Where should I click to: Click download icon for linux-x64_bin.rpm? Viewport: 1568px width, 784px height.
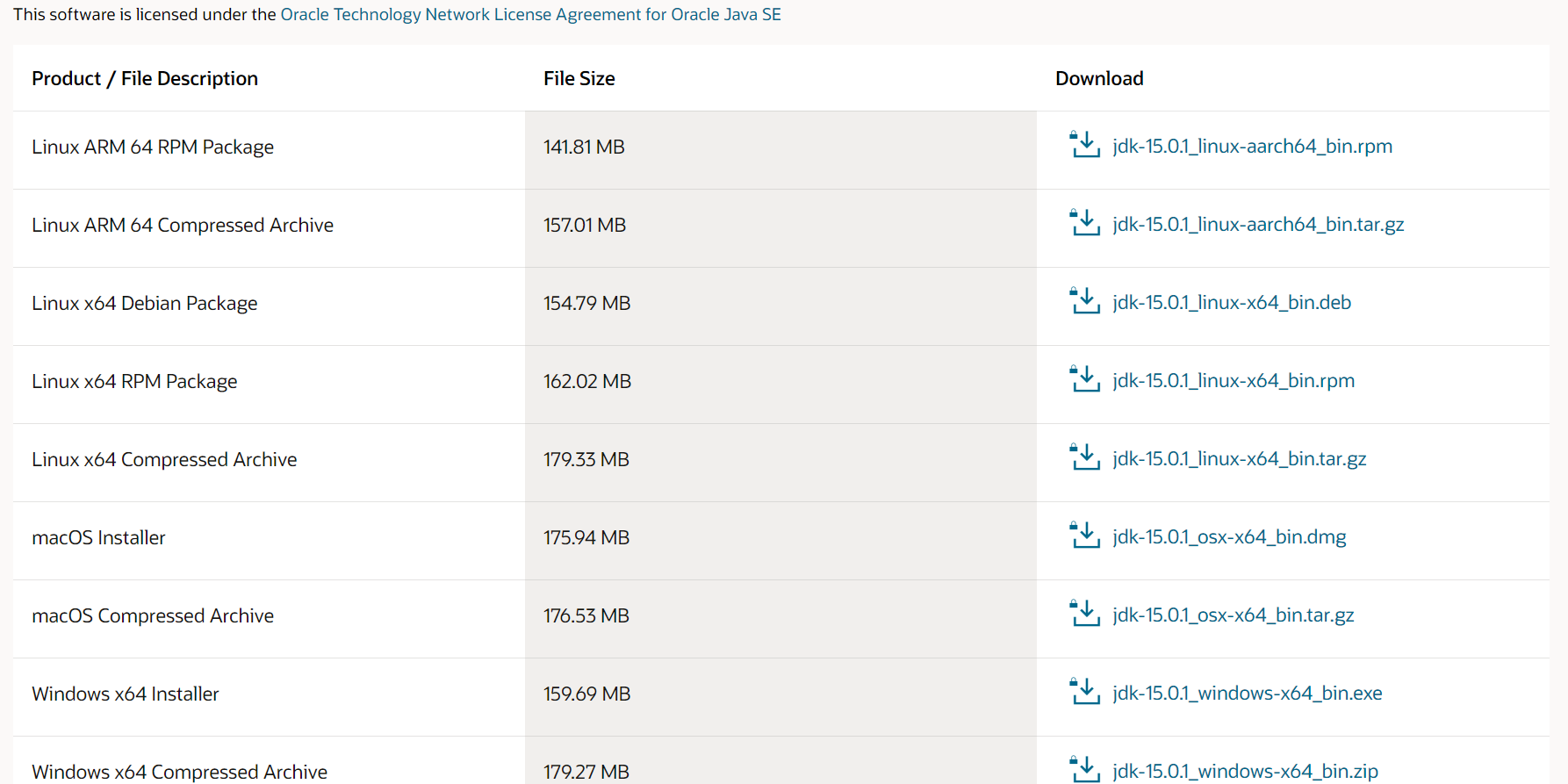tap(1084, 379)
